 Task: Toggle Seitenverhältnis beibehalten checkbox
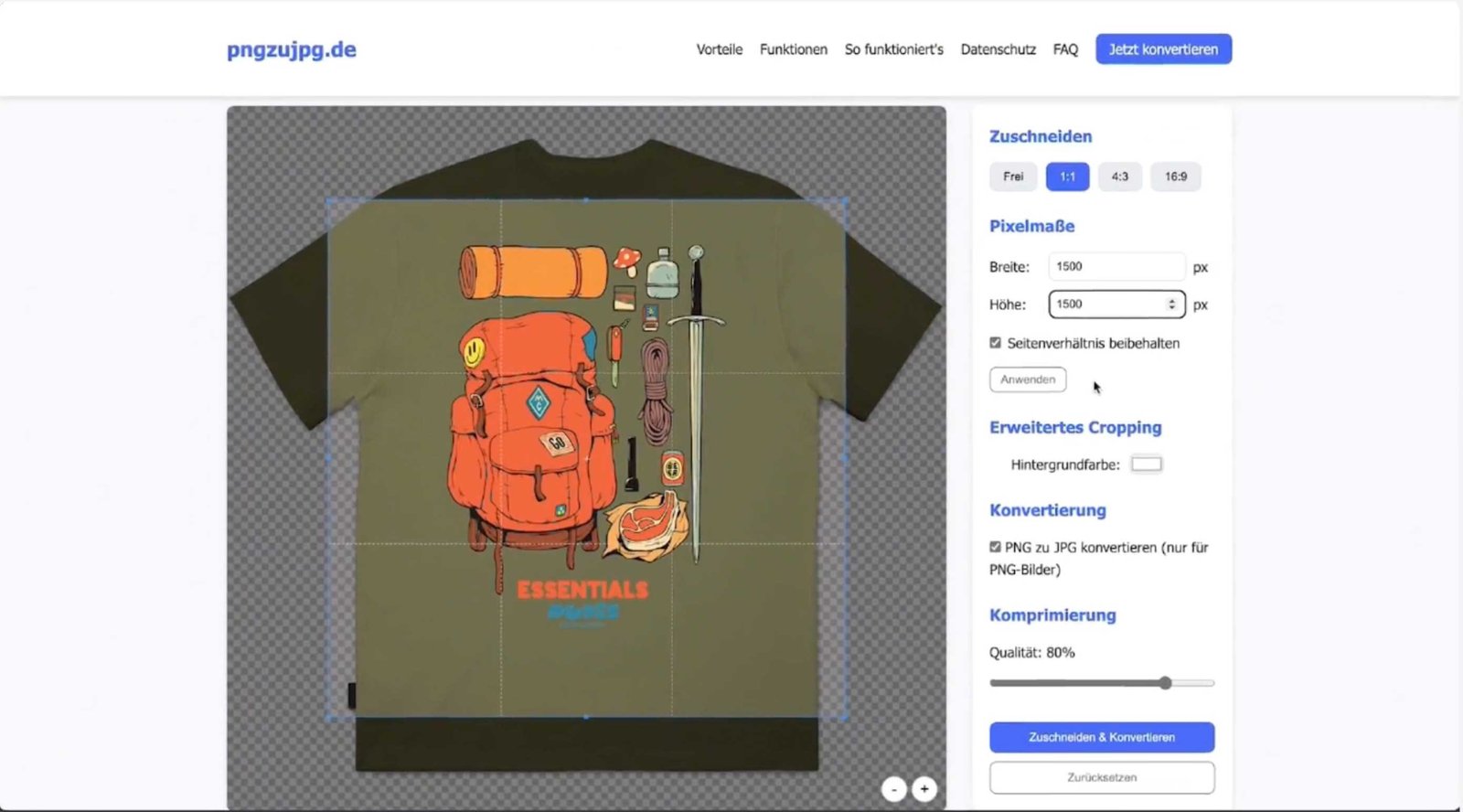(x=995, y=343)
